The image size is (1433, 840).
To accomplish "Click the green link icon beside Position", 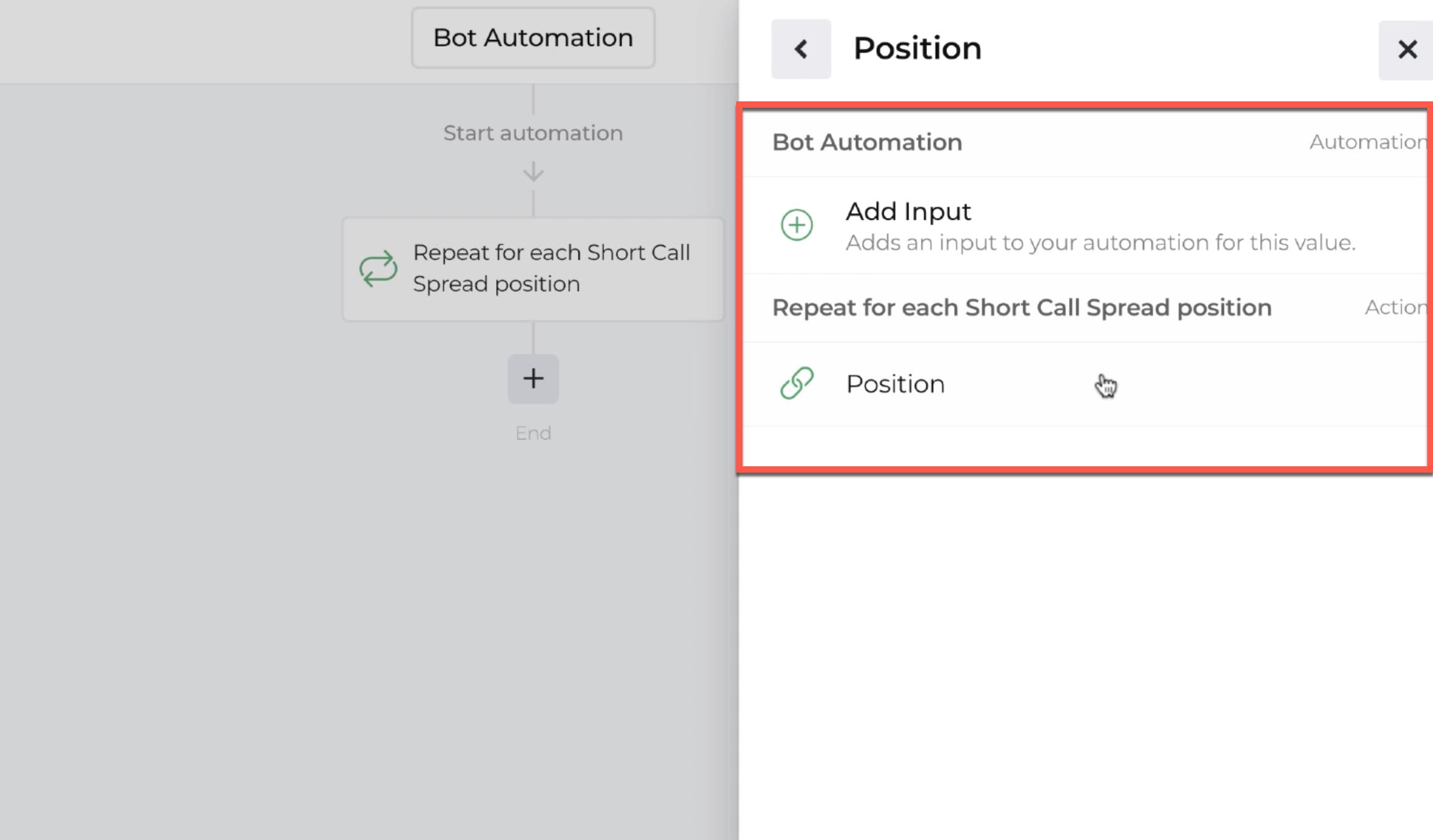I will pyautogui.click(x=796, y=383).
